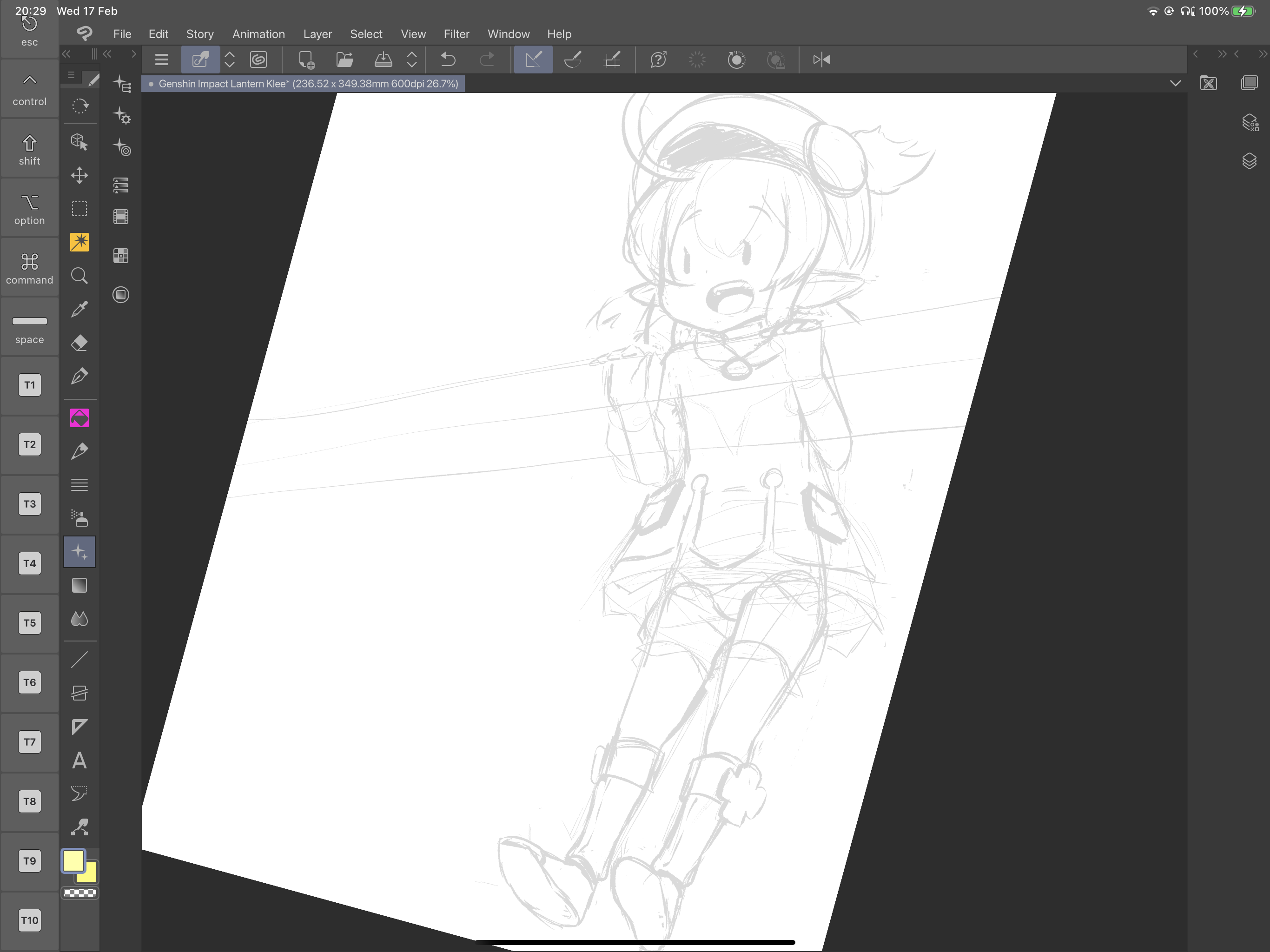Tap the T5 shortcut button
1270x952 pixels.
(x=29, y=623)
